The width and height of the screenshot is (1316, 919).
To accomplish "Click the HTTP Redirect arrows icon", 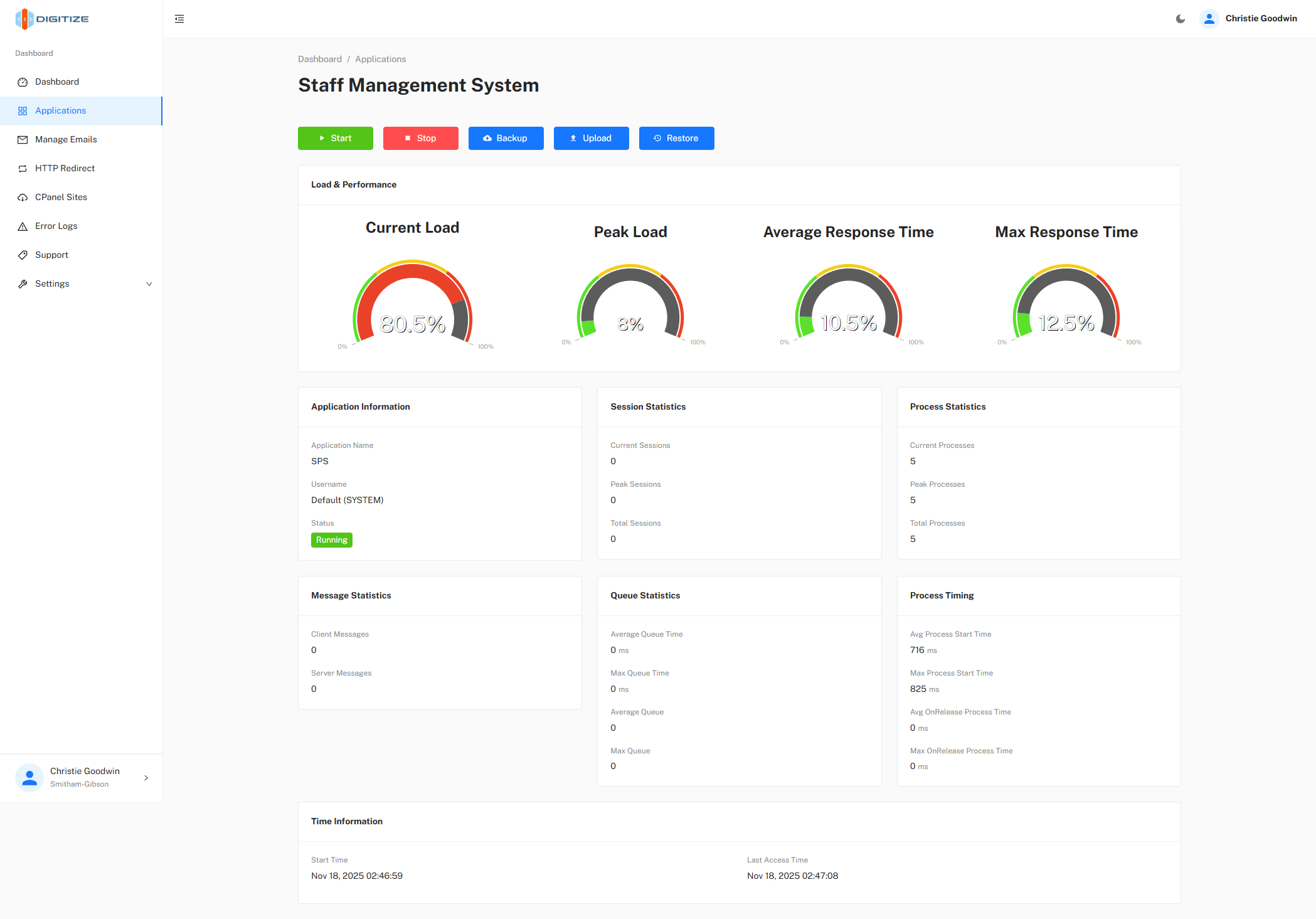I will coord(23,168).
